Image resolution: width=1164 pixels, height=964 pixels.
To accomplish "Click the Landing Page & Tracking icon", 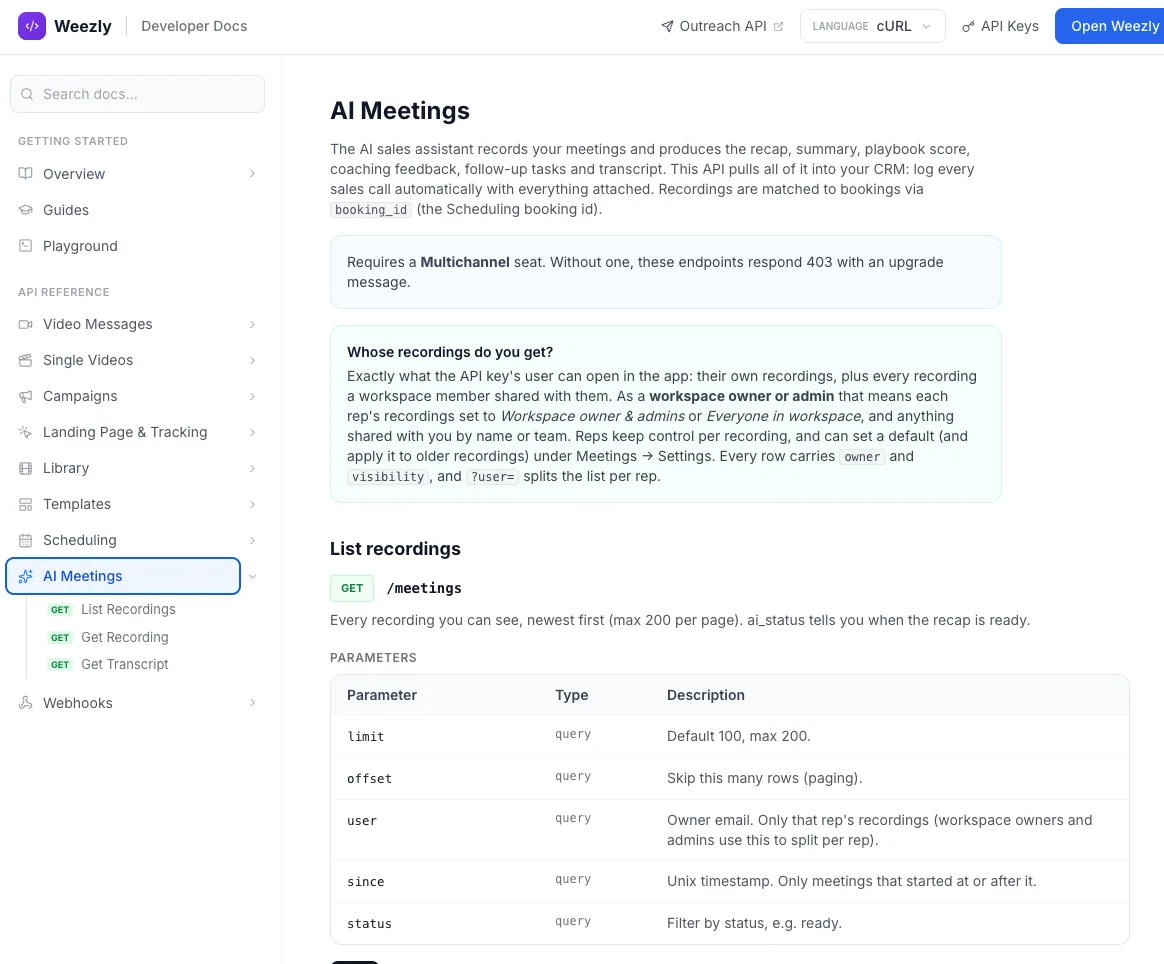I will pos(25,432).
